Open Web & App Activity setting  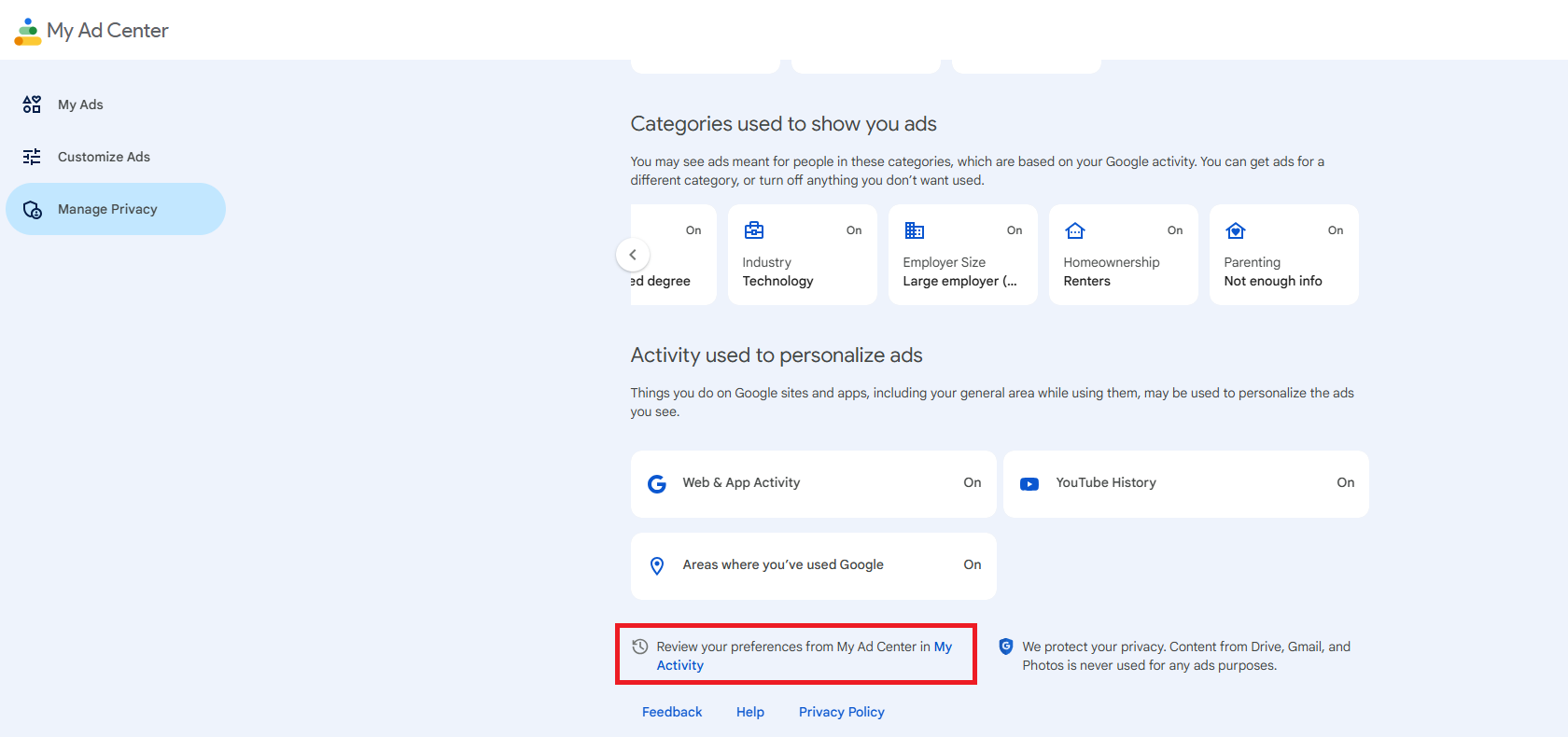[x=814, y=484]
